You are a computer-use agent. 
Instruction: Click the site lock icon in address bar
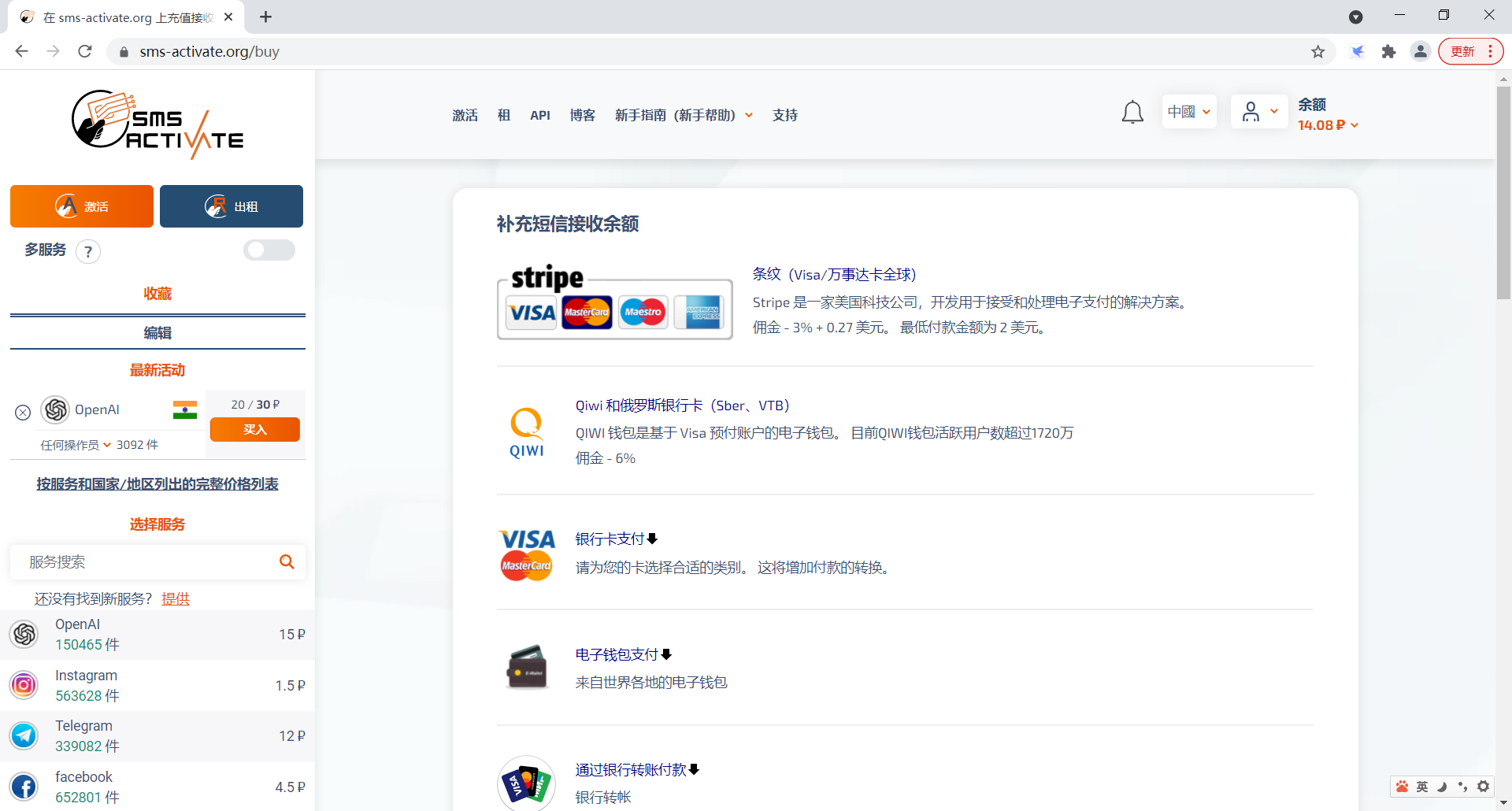(x=123, y=52)
